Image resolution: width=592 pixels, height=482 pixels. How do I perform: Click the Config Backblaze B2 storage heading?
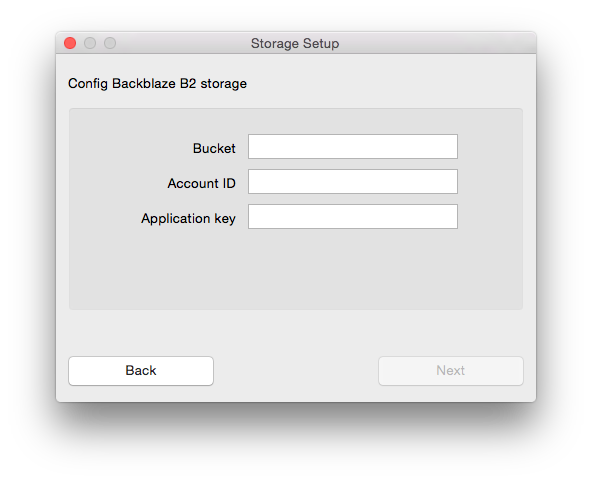click(x=157, y=83)
